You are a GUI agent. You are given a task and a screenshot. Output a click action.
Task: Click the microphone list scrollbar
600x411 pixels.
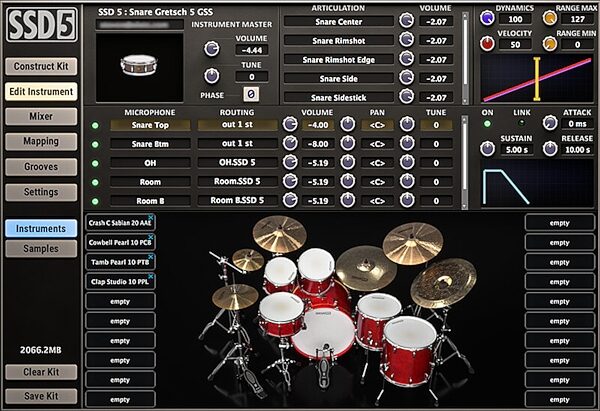tap(464, 162)
